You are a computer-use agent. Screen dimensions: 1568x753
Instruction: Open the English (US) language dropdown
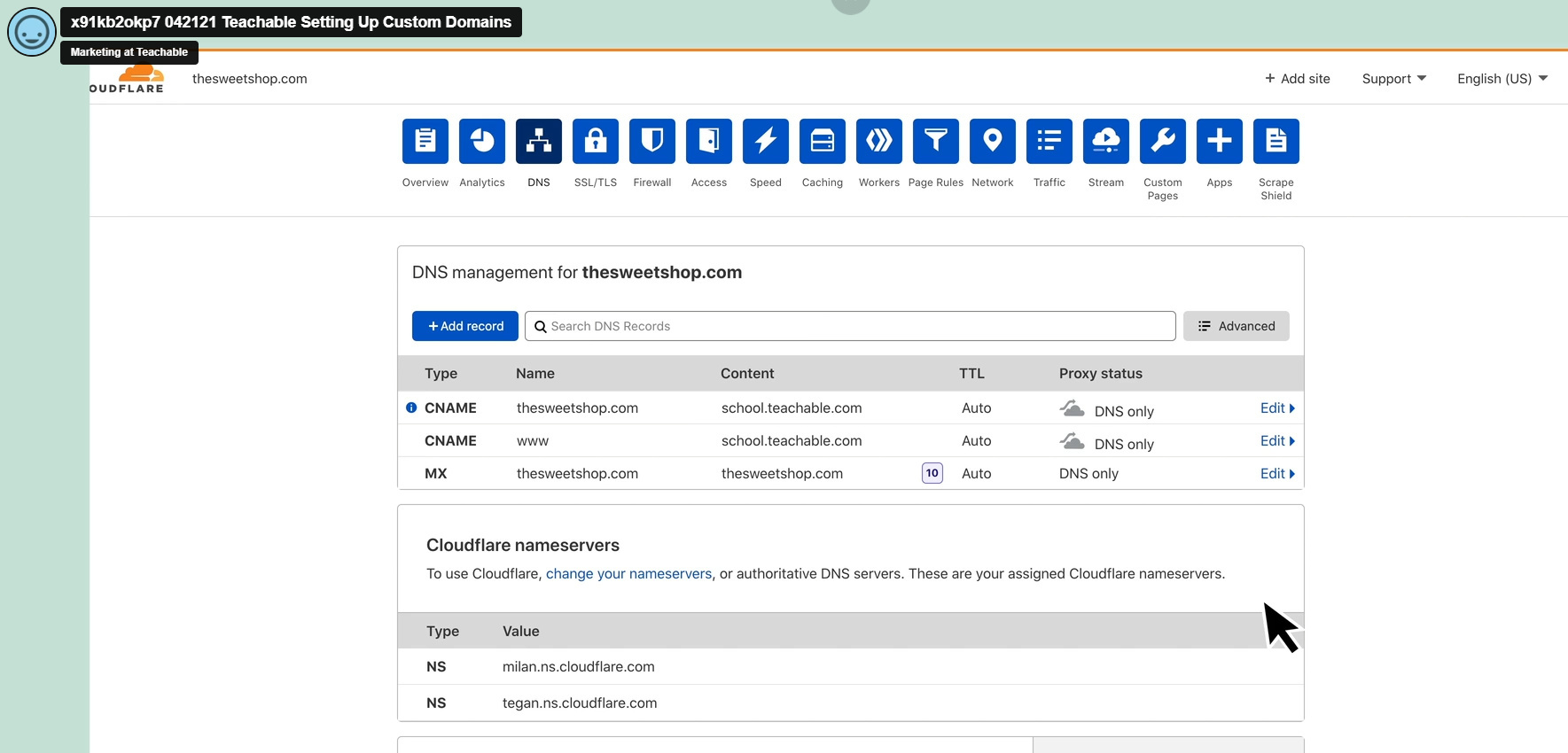(1502, 79)
